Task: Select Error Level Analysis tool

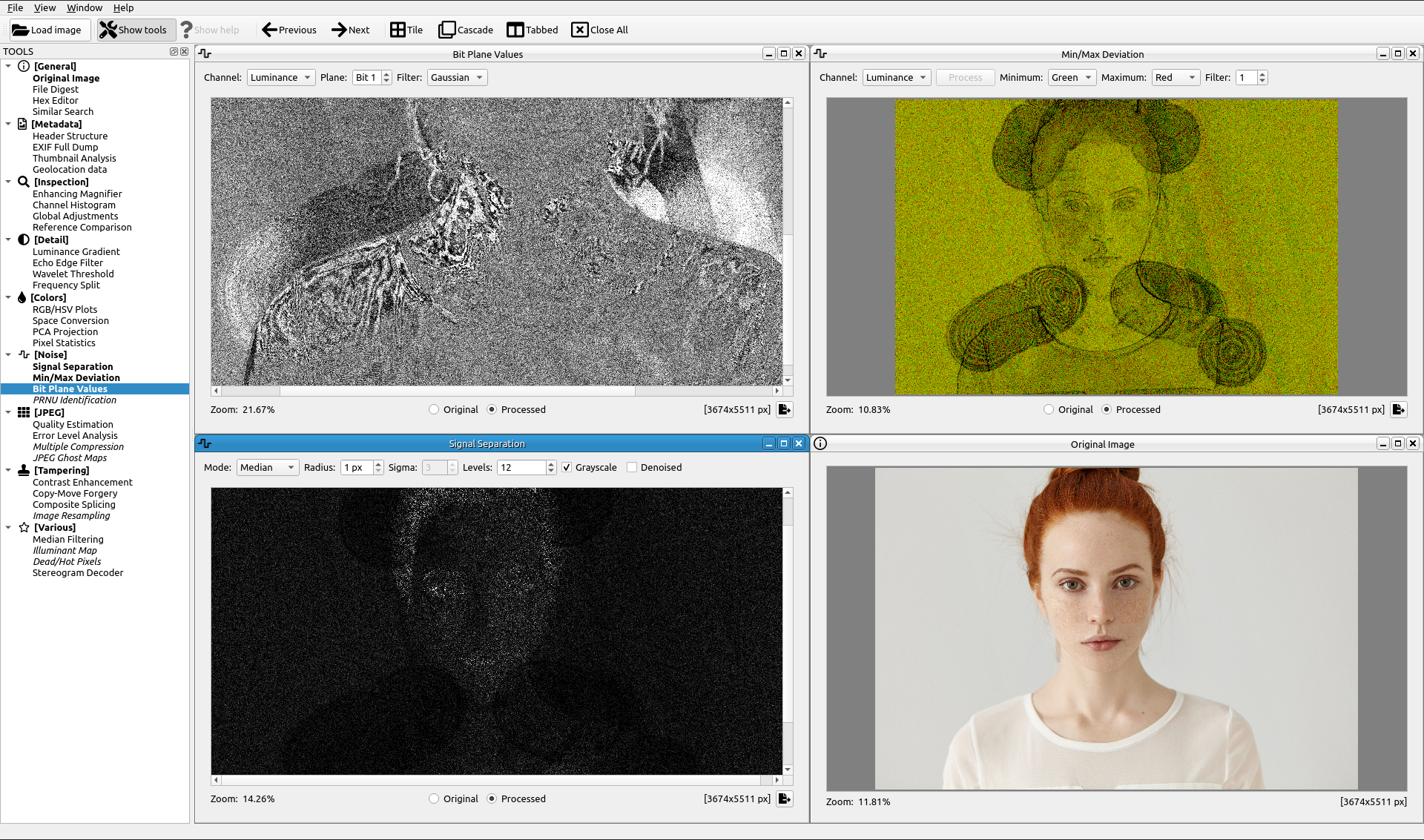Action: (75, 435)
